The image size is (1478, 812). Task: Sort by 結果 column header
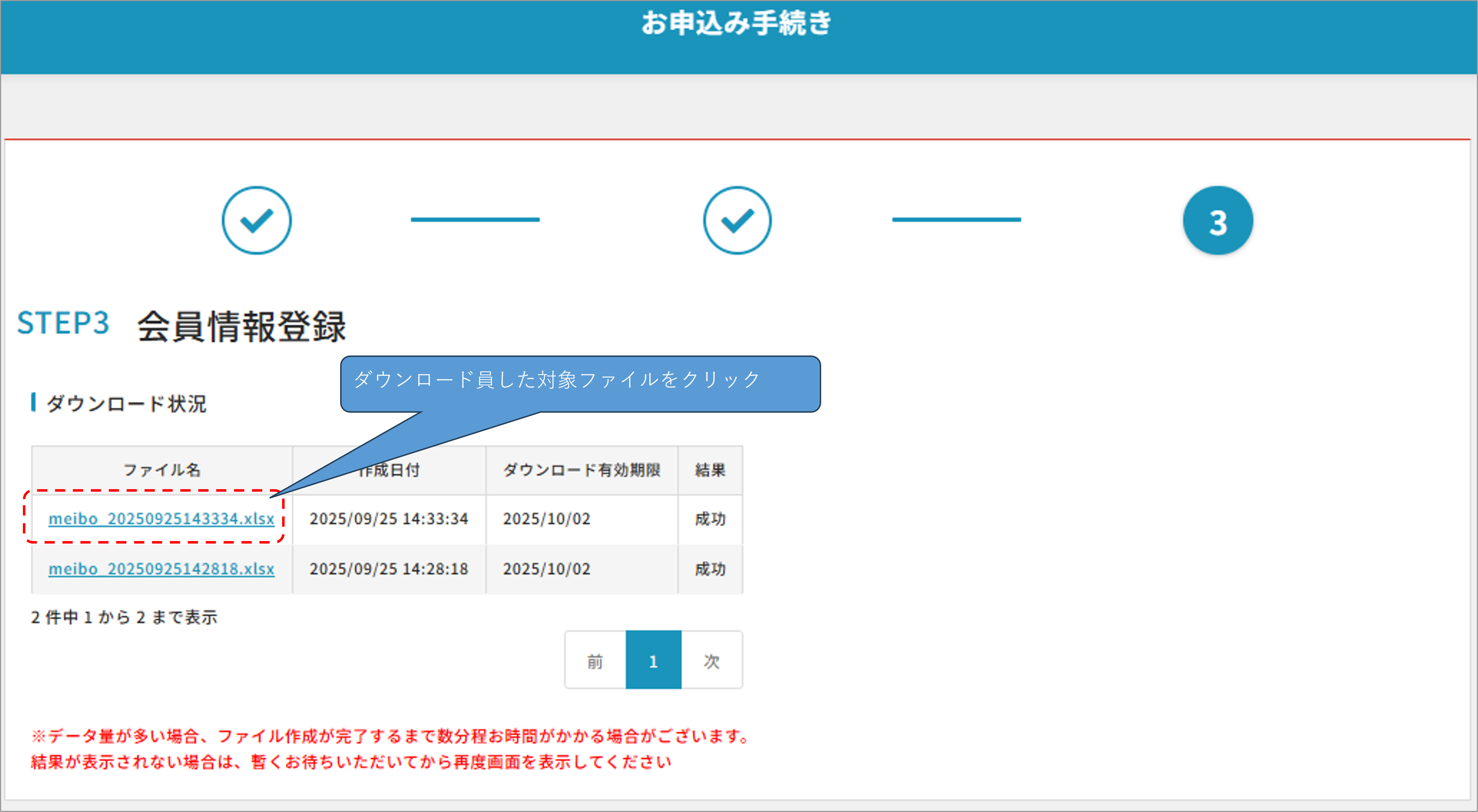[710, 470]
